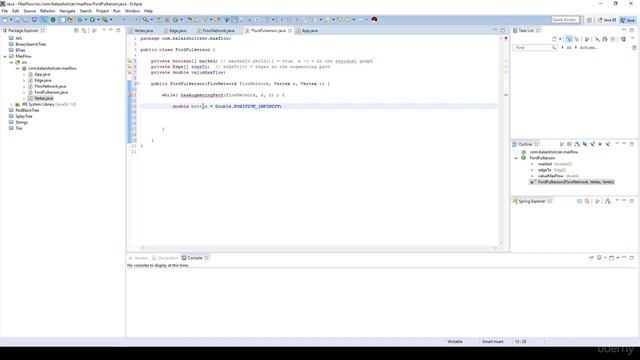
Task: Click the red error marker on line 11
Action: (131, 95)
